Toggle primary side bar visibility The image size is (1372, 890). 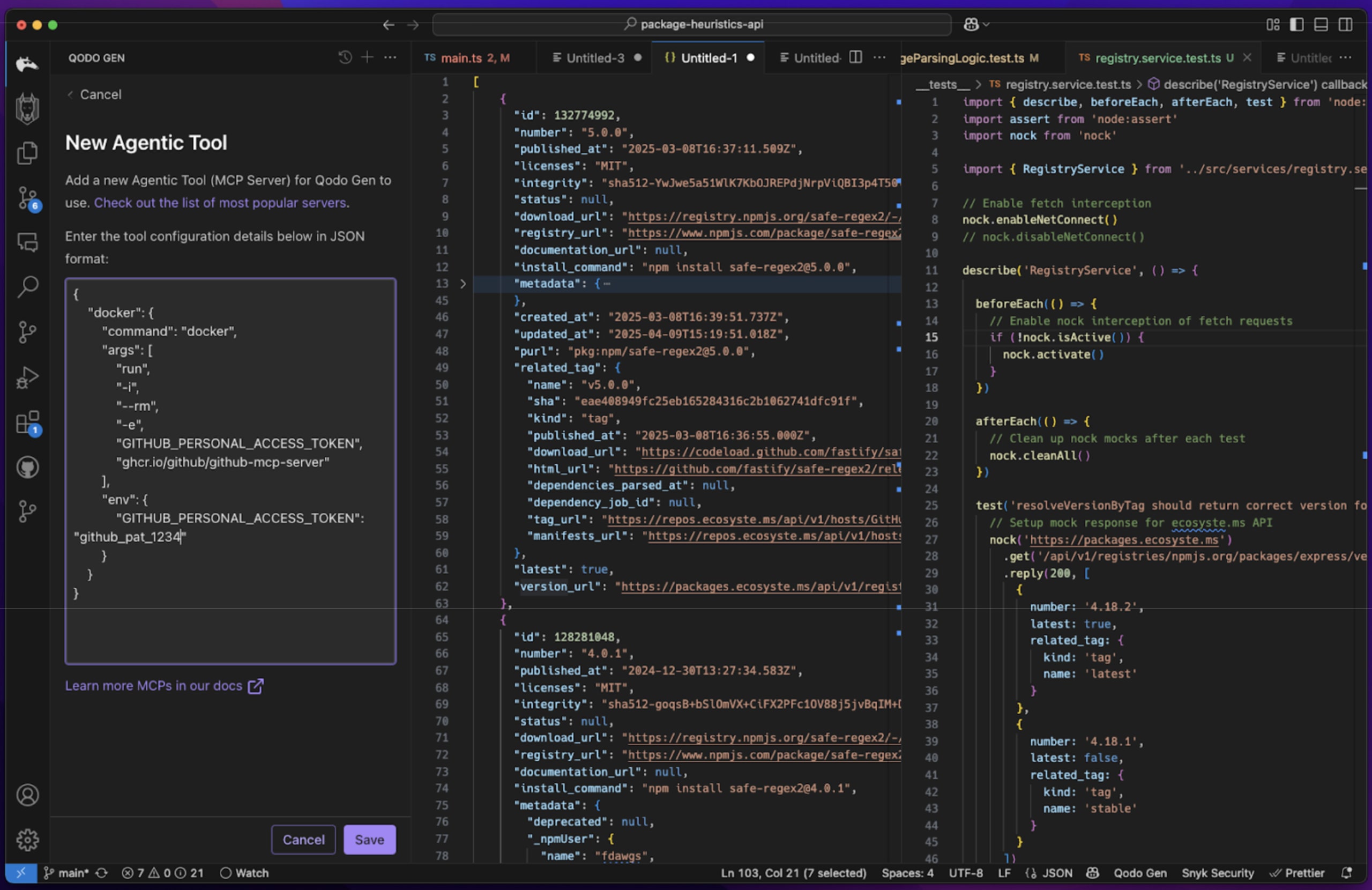pos(1296,24)
